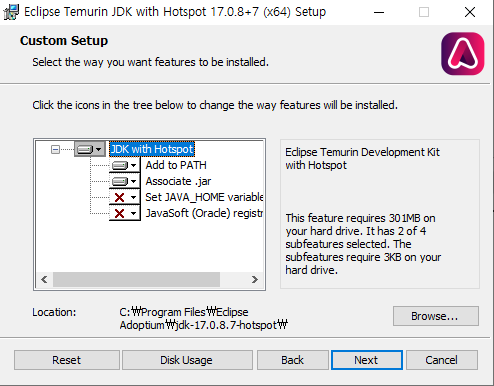
Task: Select JDK with Hotspot tree item
Action: (x=152, y=149)
